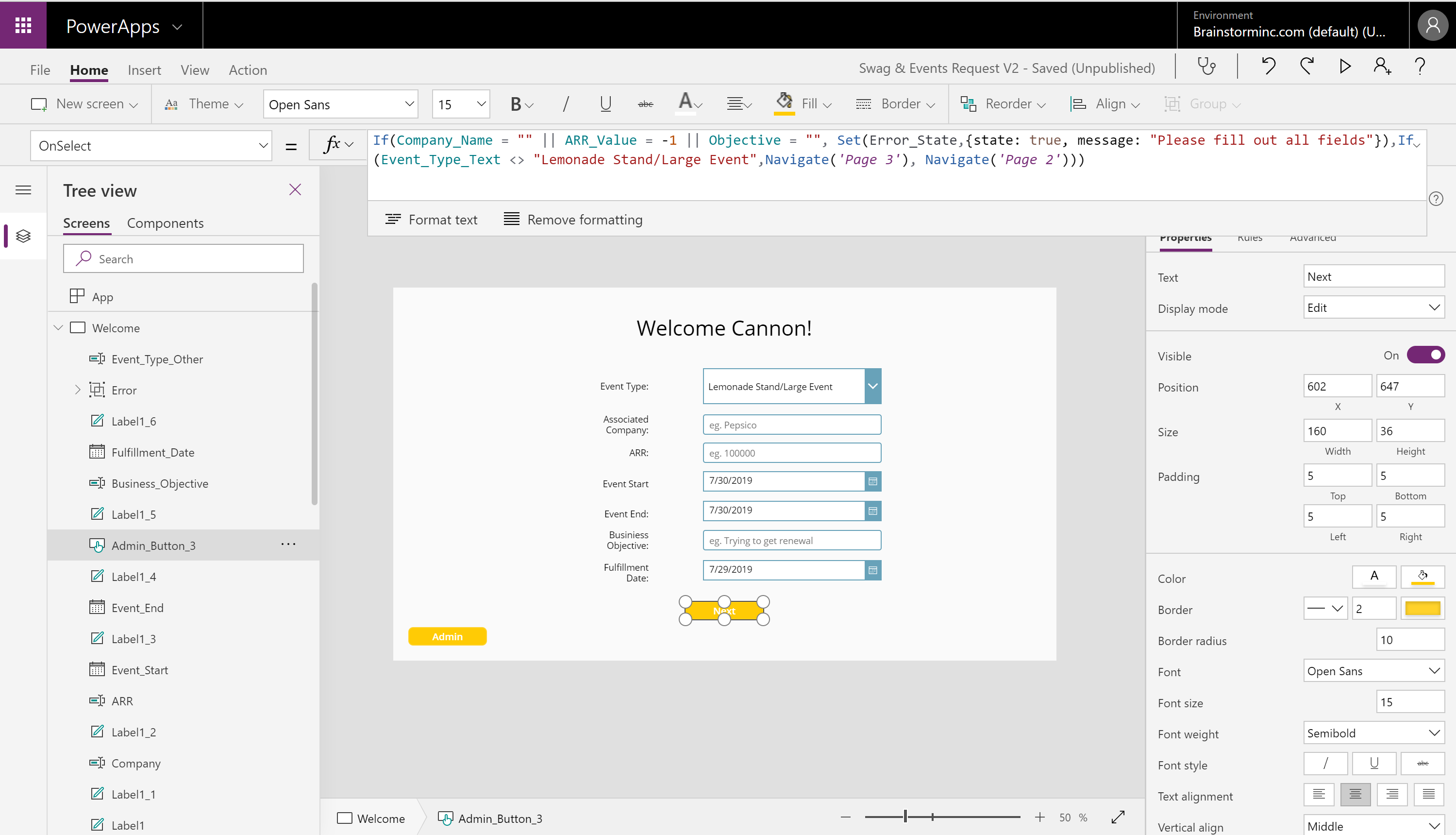This screenshot has height=835, width=1456.
Task: Run the app preview with the play icon
Action: tap(1345, 66)
